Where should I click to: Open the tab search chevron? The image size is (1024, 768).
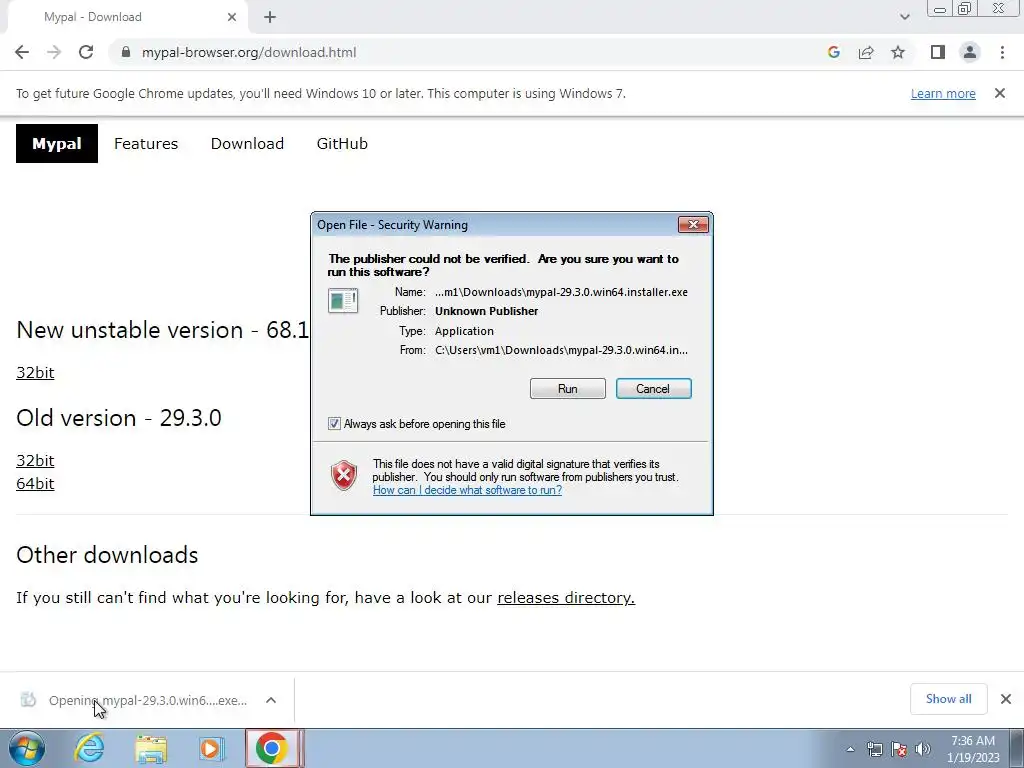click(x=904, y=17)
